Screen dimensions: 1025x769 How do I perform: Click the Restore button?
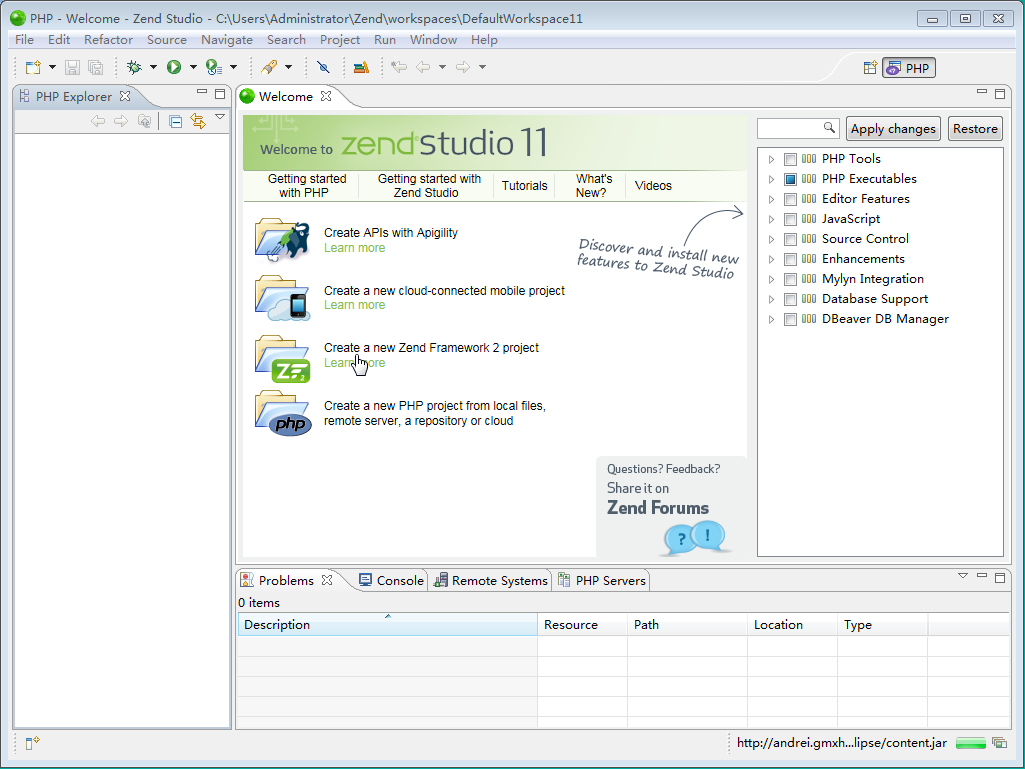pos(975,129)
